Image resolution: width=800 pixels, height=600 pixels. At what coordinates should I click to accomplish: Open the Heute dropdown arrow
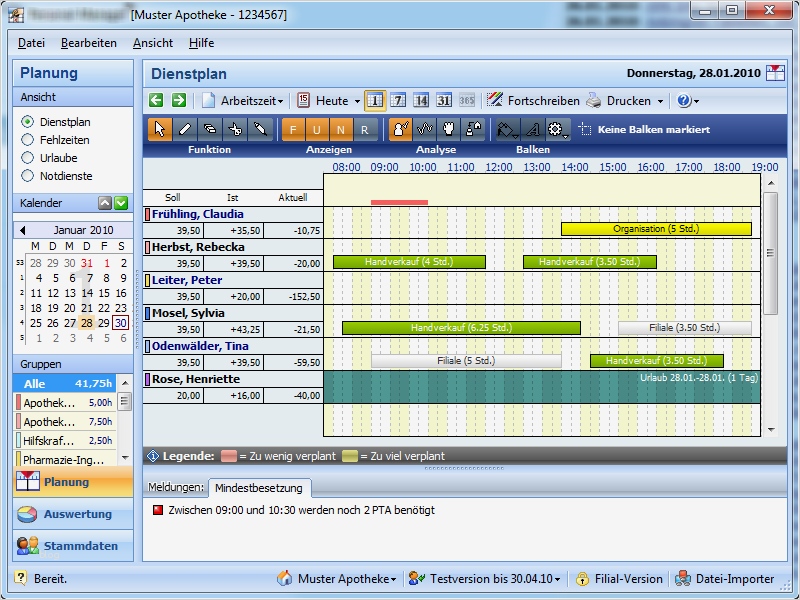pyautogui.click(x=356, y=99)
